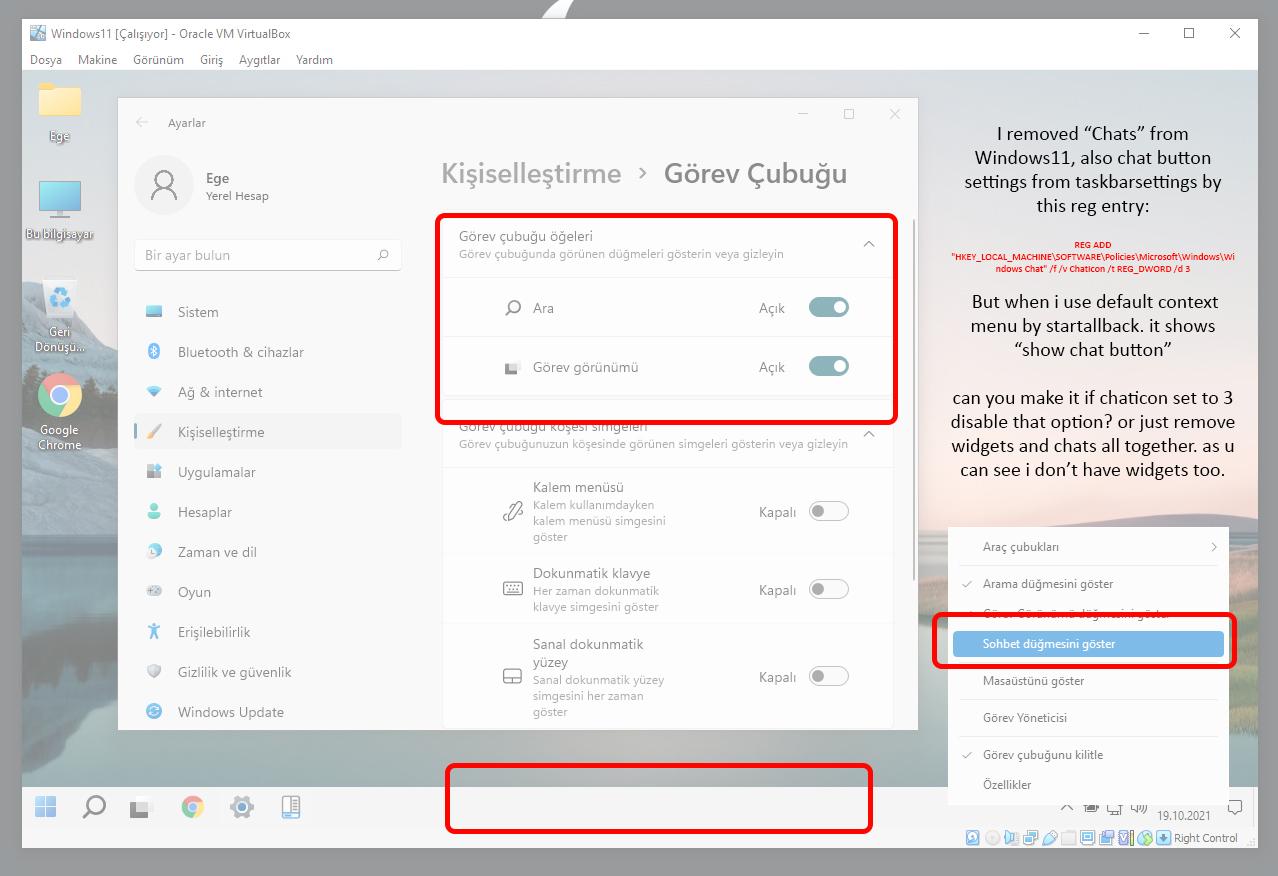Collapse the Görev çubuğu öğeleri section
The image size is (1278, 876).
pyautogui.click(x=868, y=244)
